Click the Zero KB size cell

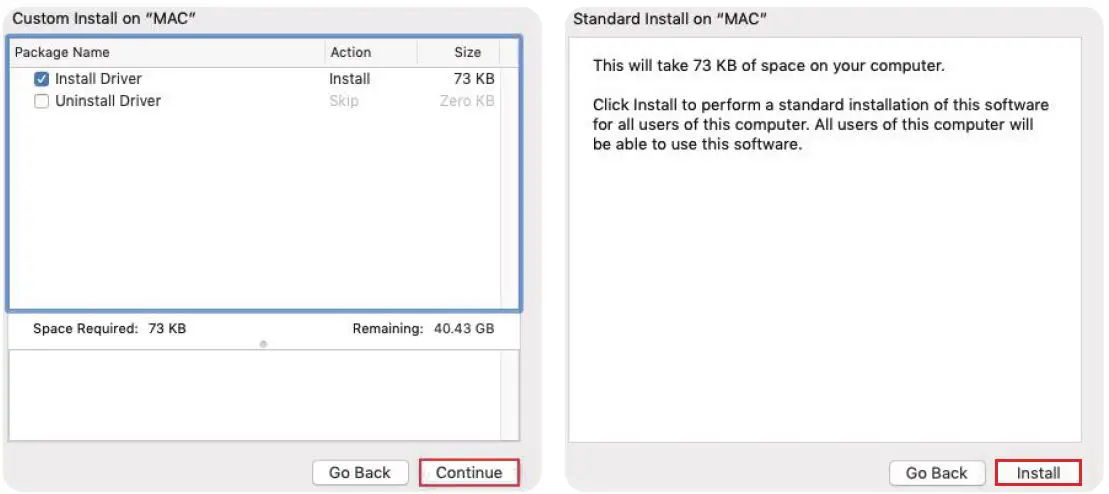click(467, 101)
